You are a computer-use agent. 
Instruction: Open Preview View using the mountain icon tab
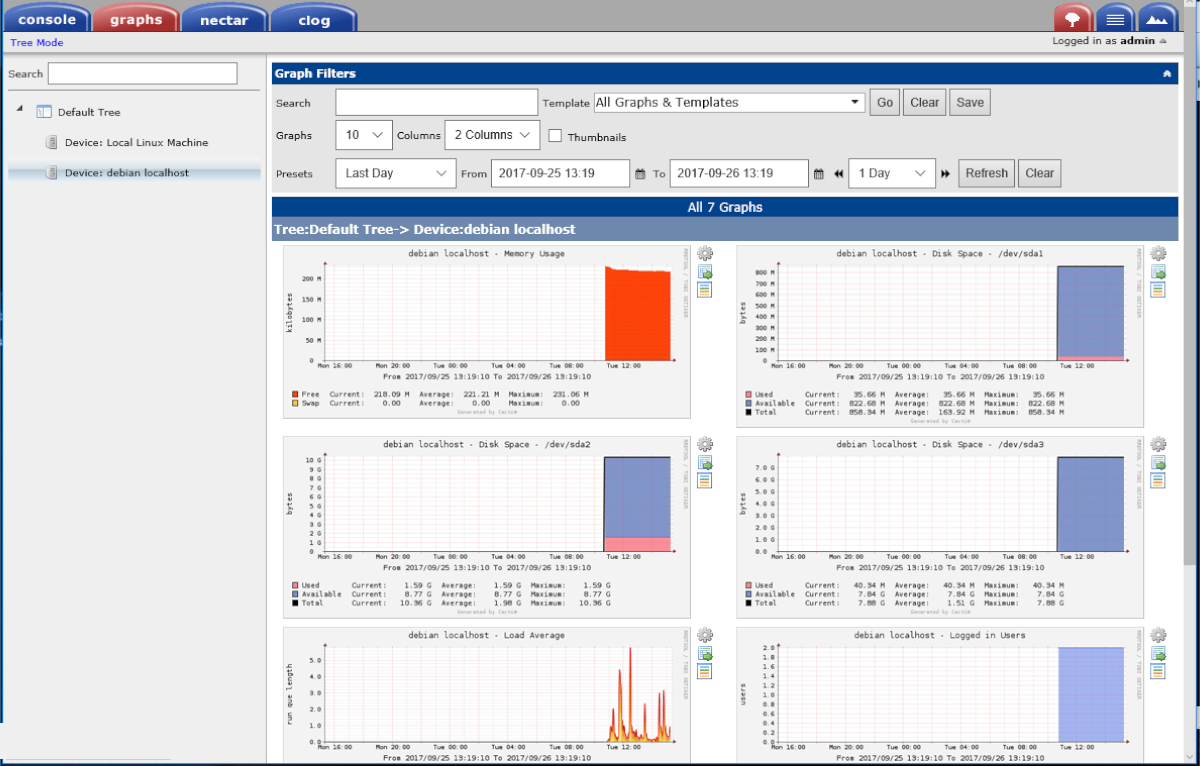[x=1156, y=18]
